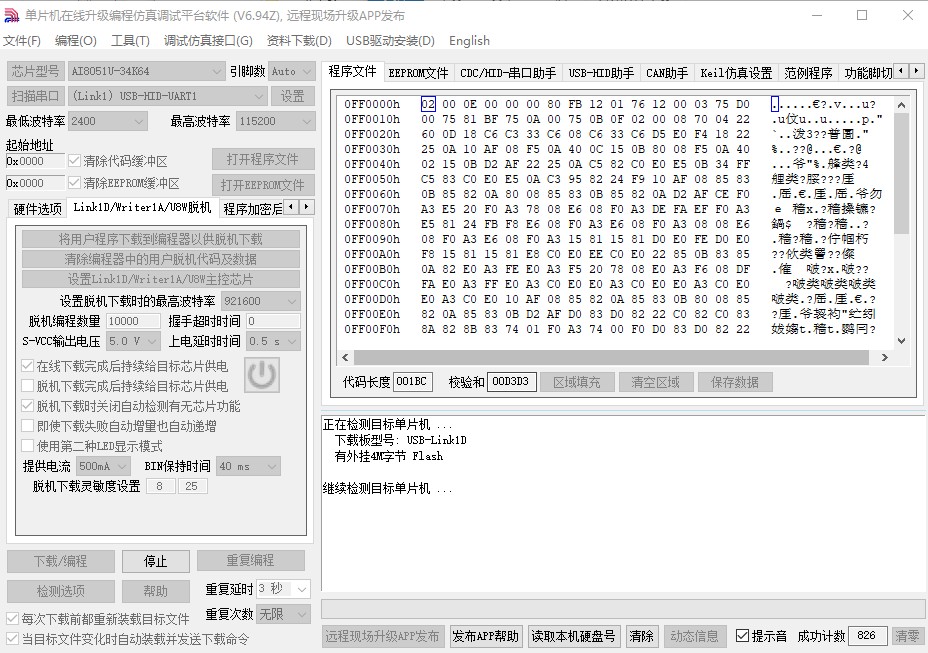This screenshot has width=928, height=653.
Task: Click 扫描串口 button
Action: click(x=35, y=96)
